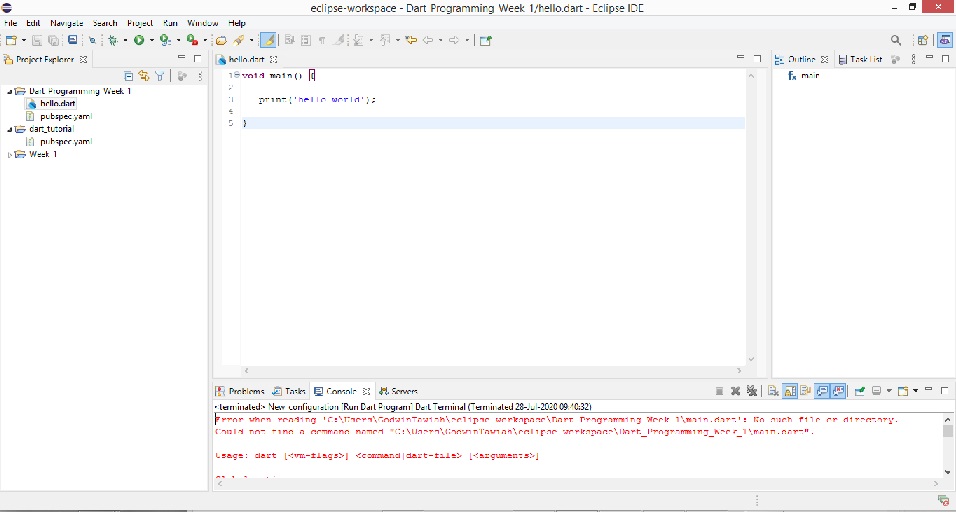Toggle Scroll Lock in Console
Viewport: 956px width, 512px height.
pos(790,391)
